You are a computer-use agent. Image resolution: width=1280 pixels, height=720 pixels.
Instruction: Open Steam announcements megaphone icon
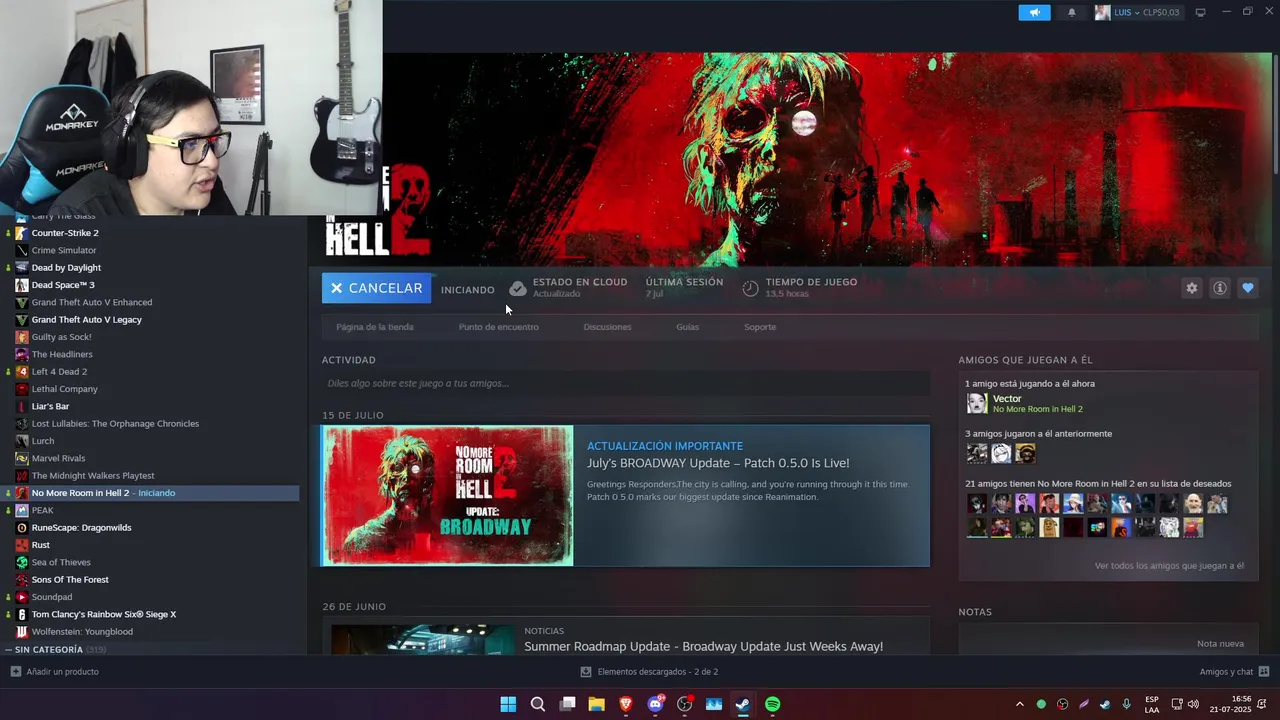click(x=1034, y=12)
